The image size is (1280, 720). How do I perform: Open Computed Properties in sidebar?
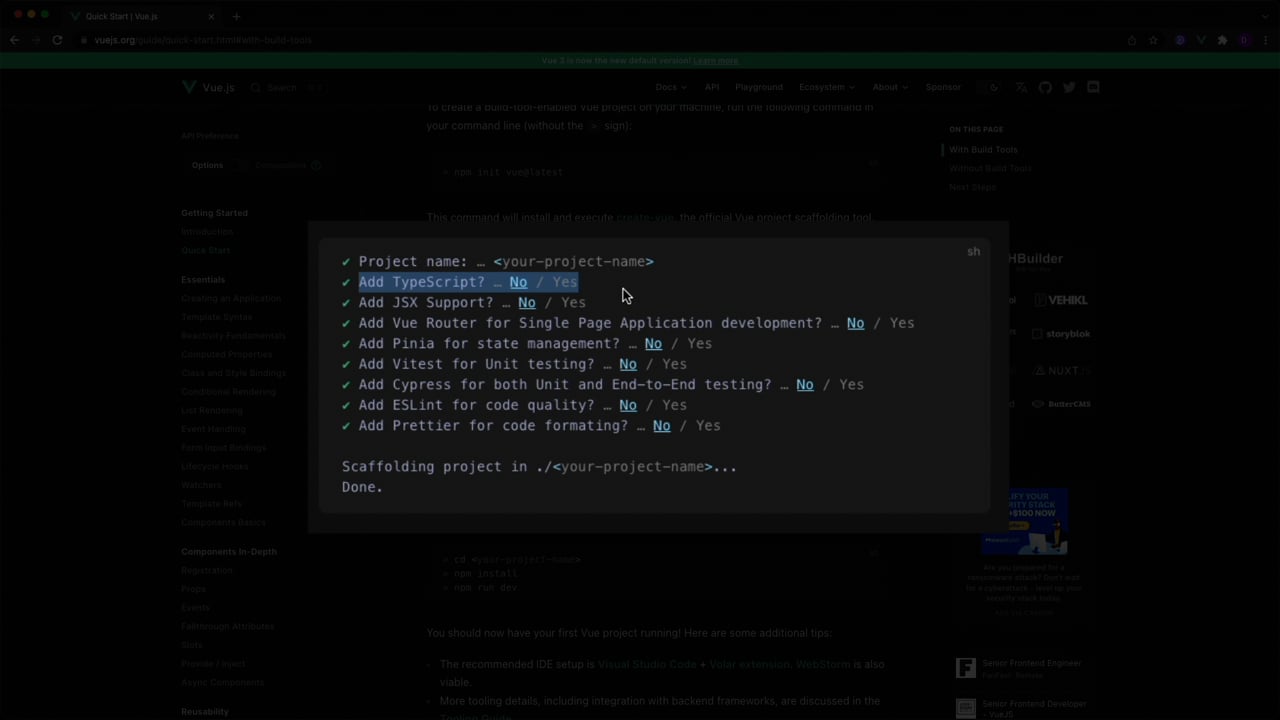tap(226, 354)
